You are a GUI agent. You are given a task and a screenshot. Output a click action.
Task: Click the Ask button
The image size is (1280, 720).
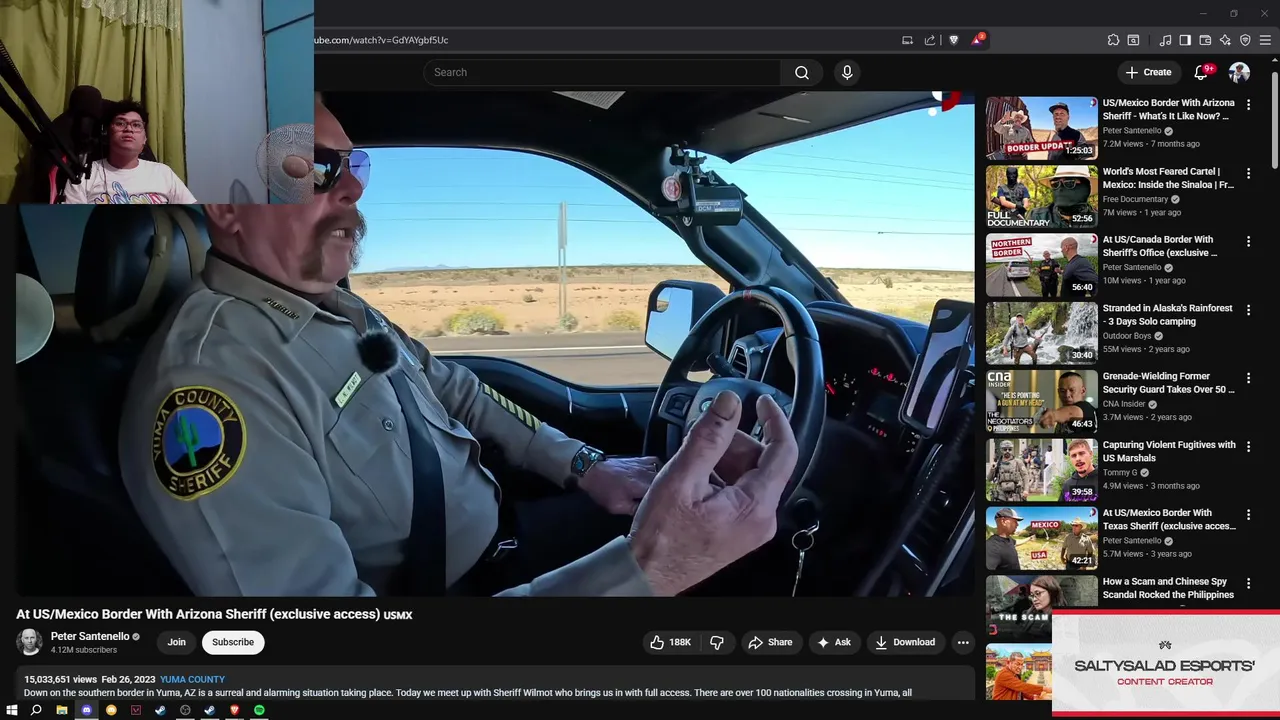834,642
